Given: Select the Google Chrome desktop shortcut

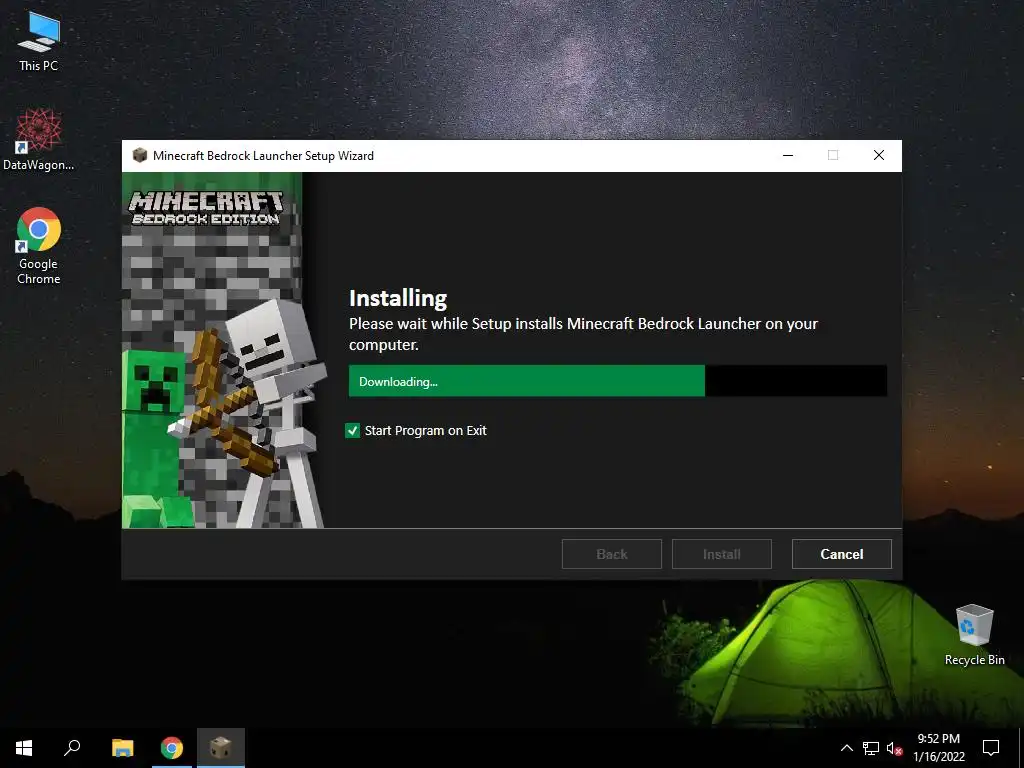Looking at the screenshot, I should point(39,246).
